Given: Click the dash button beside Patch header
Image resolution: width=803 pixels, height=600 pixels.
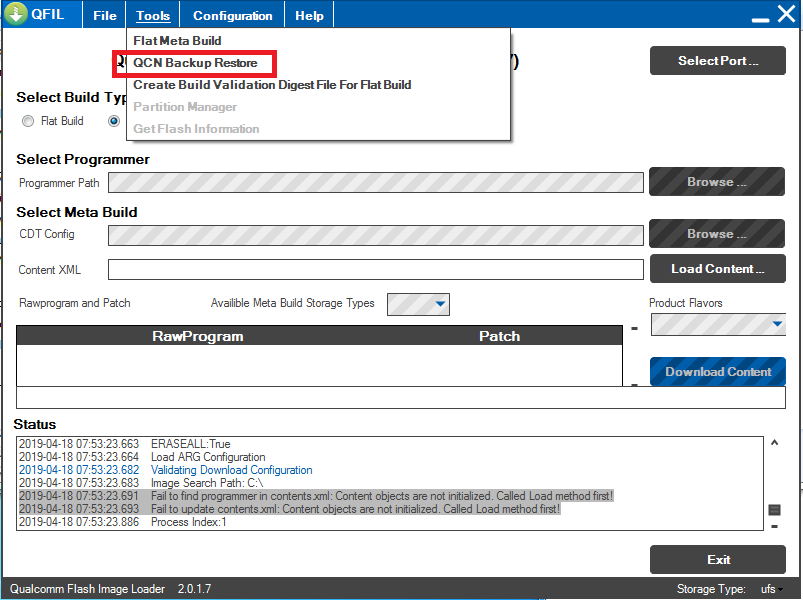Looking at the screenshot, I should [634, 328].
